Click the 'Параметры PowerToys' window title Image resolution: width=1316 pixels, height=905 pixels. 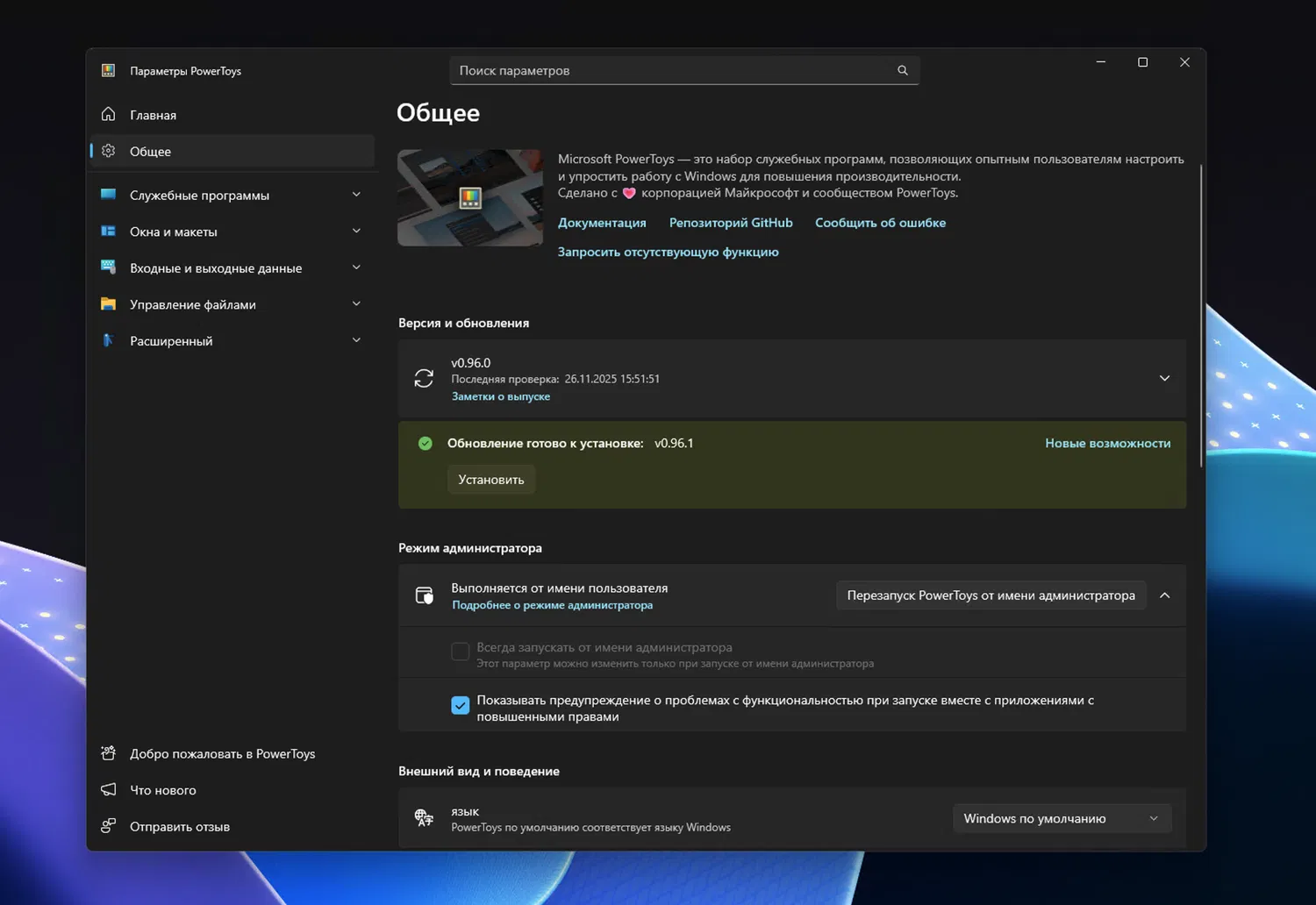[x=185, y=71]
